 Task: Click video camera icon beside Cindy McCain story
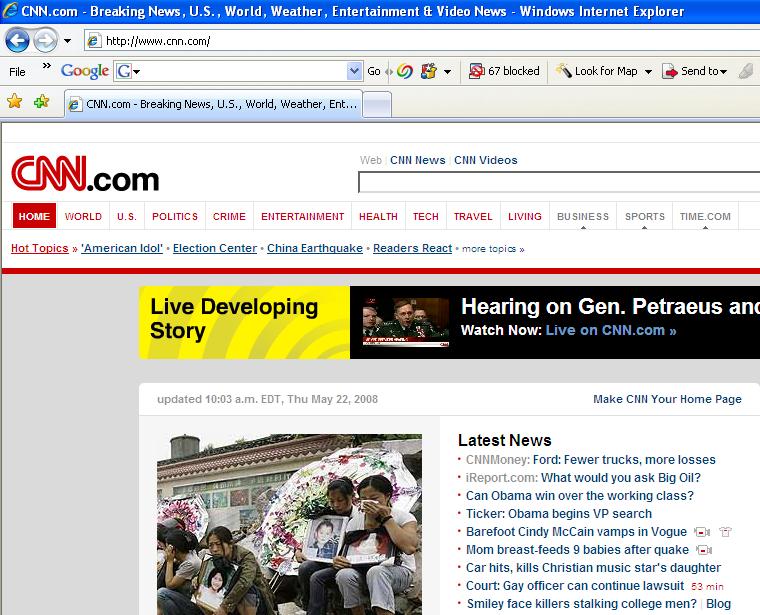pos(702,532)
